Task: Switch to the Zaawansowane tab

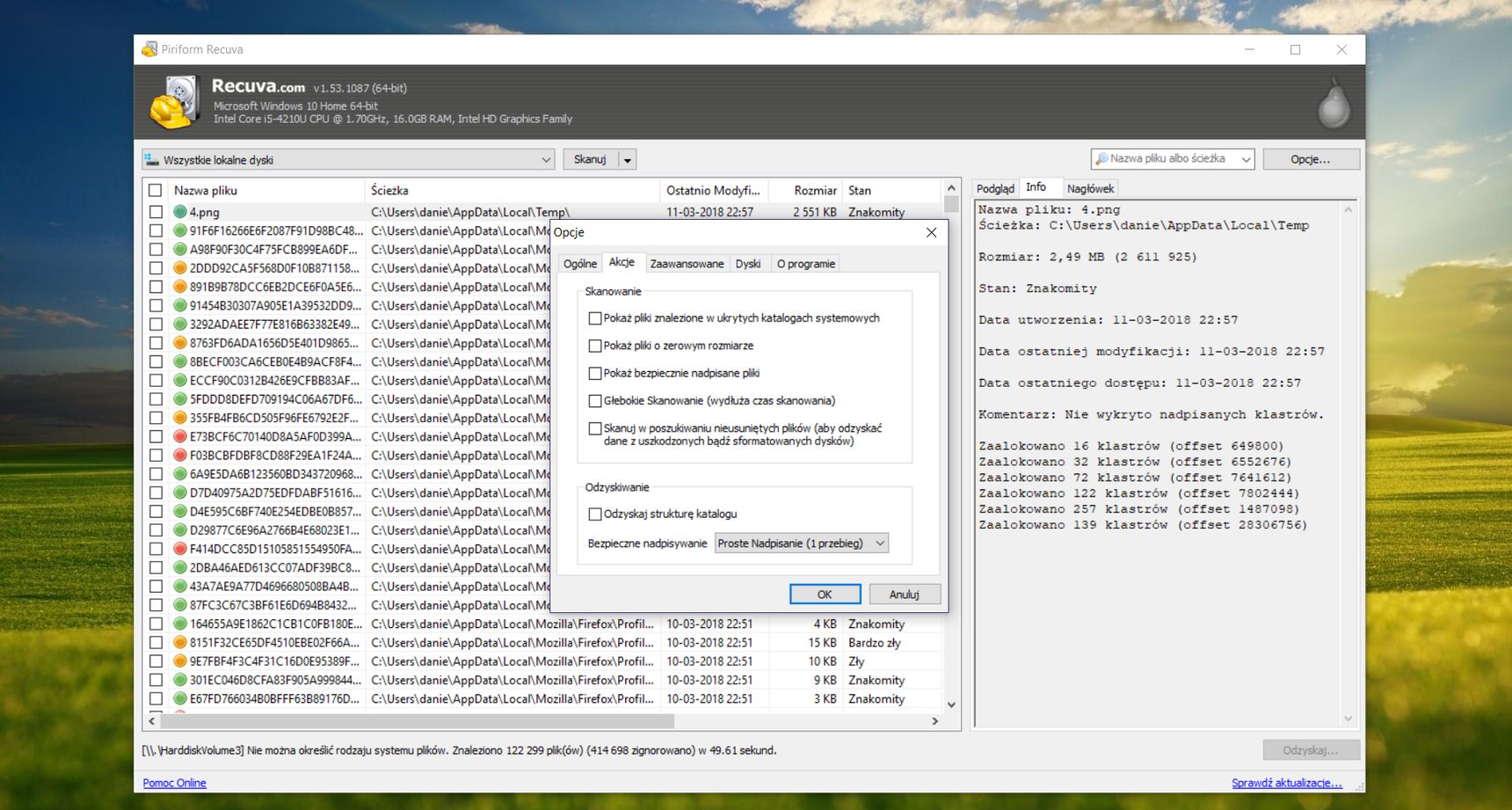Action: click(687, 264)
